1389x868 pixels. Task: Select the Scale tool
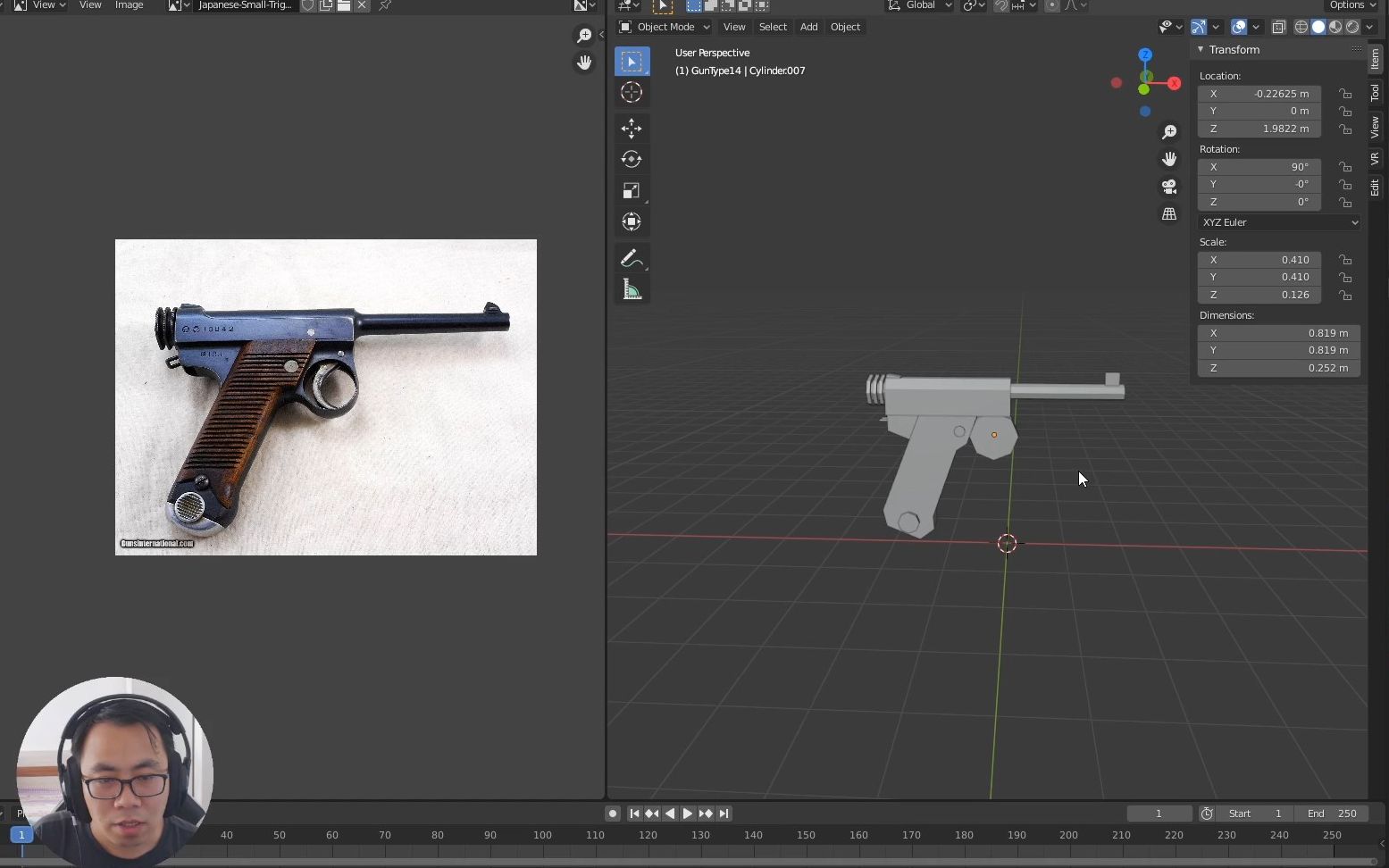(632, 190)
